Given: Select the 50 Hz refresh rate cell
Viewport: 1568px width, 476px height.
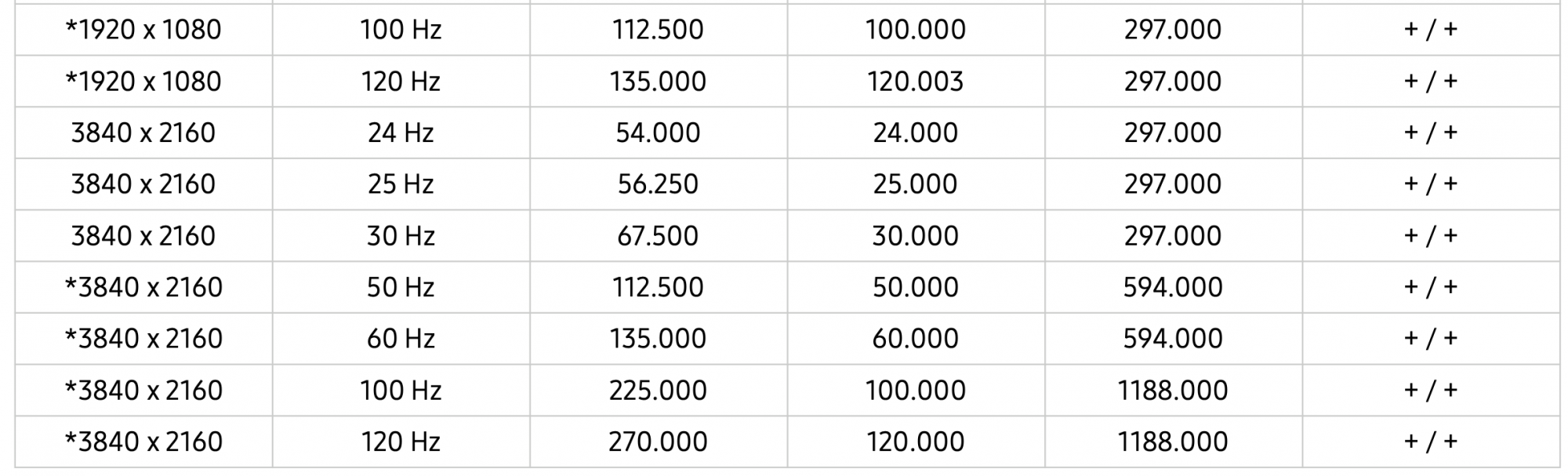Looking at the screenshot, I should click(401, 288).
